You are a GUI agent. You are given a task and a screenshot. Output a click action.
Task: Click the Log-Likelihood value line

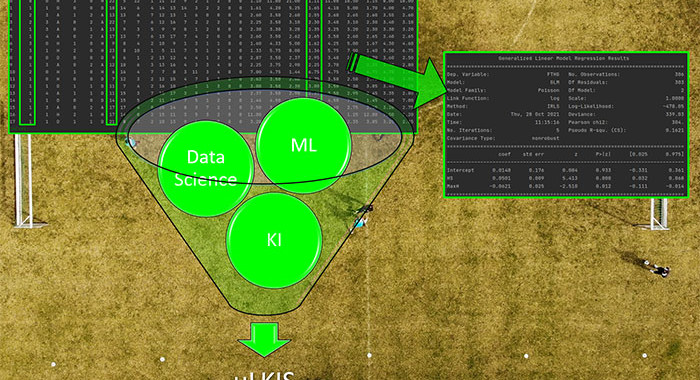(626, 106)
